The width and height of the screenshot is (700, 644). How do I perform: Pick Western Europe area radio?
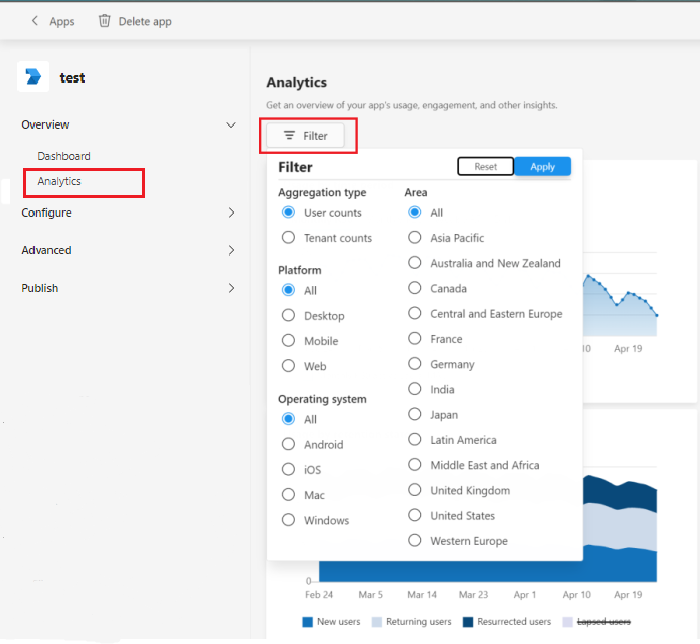415,540
